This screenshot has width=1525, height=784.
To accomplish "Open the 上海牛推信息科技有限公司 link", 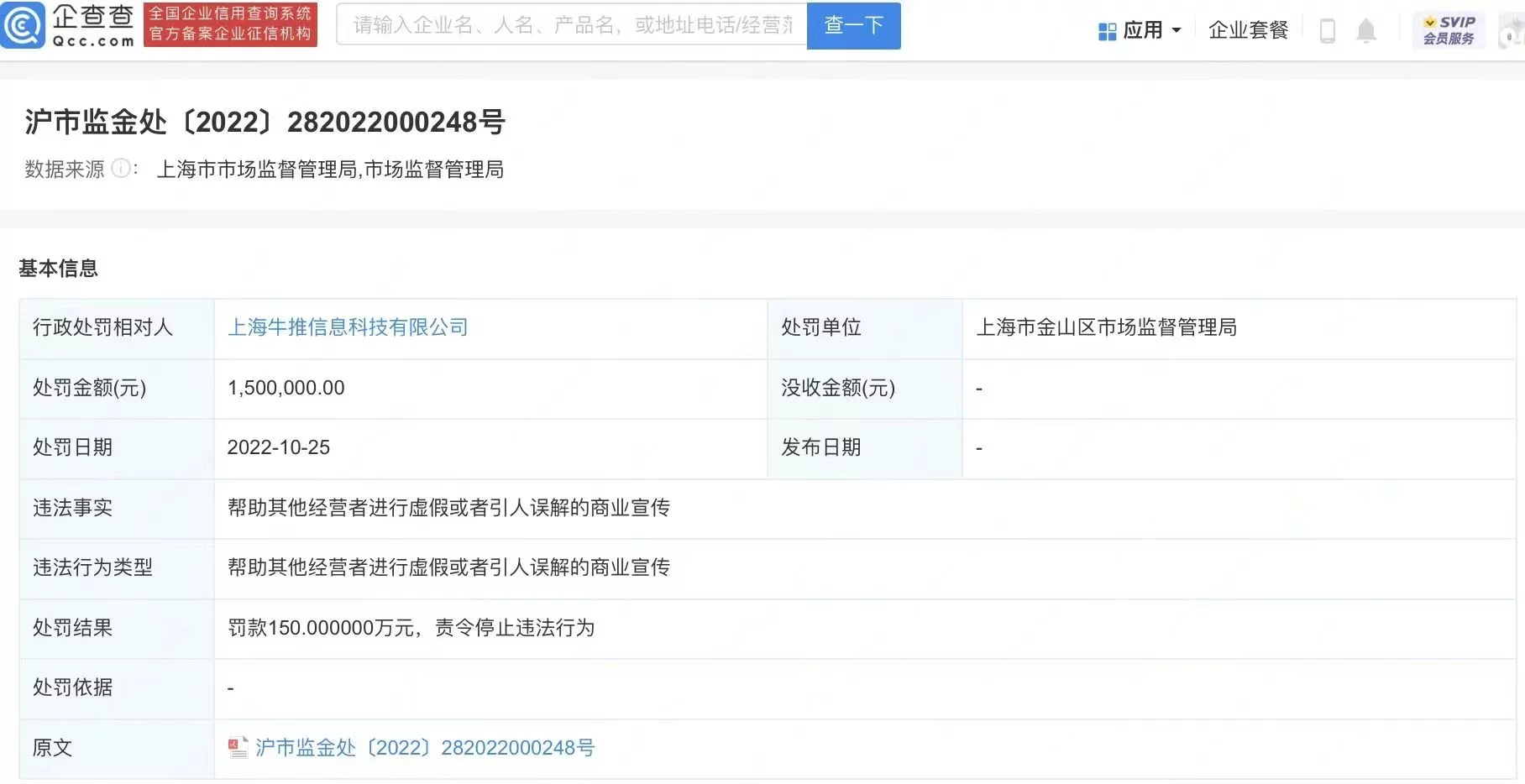I will (348, 327).
